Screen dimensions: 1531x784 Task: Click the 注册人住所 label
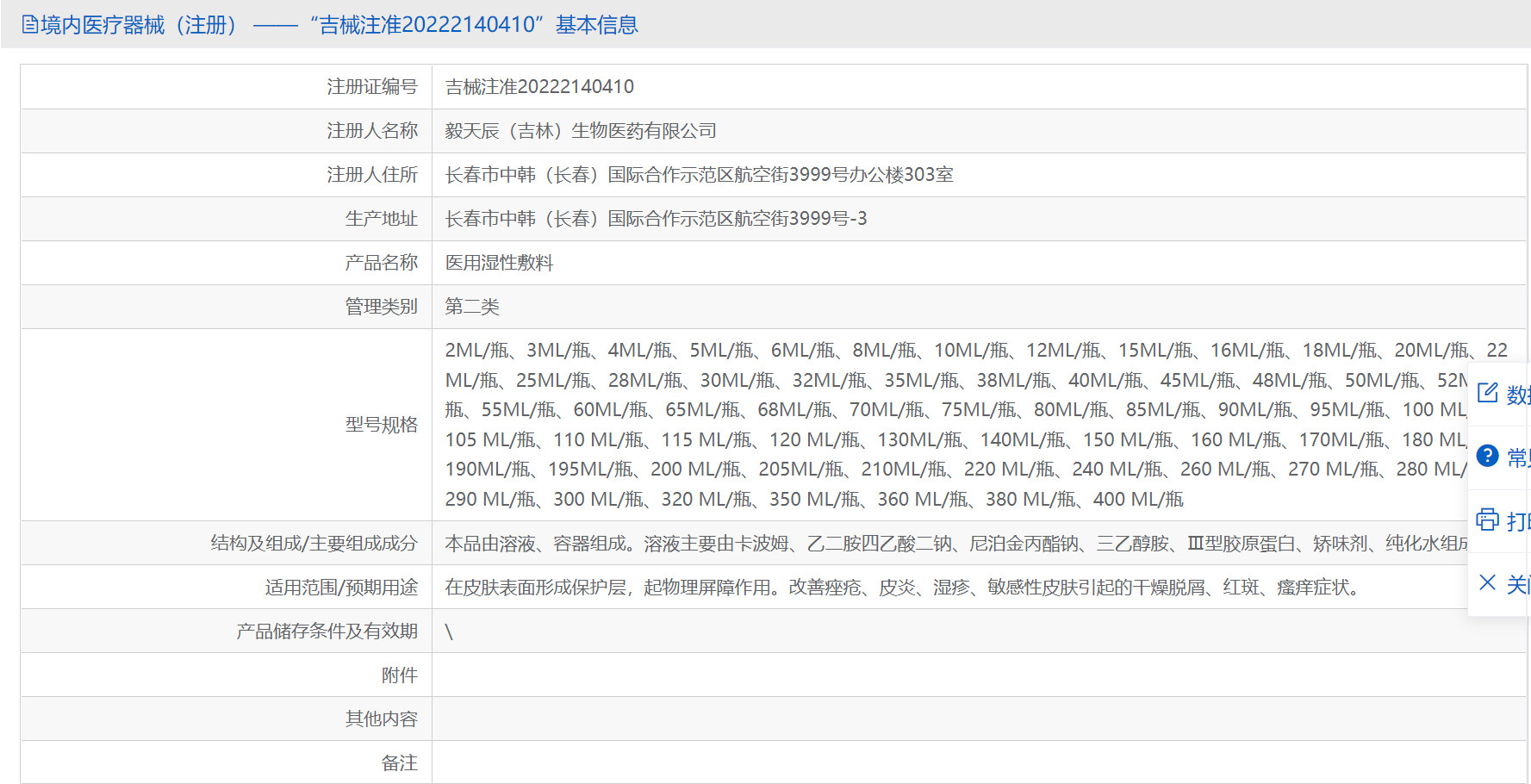tap(372, 175)
